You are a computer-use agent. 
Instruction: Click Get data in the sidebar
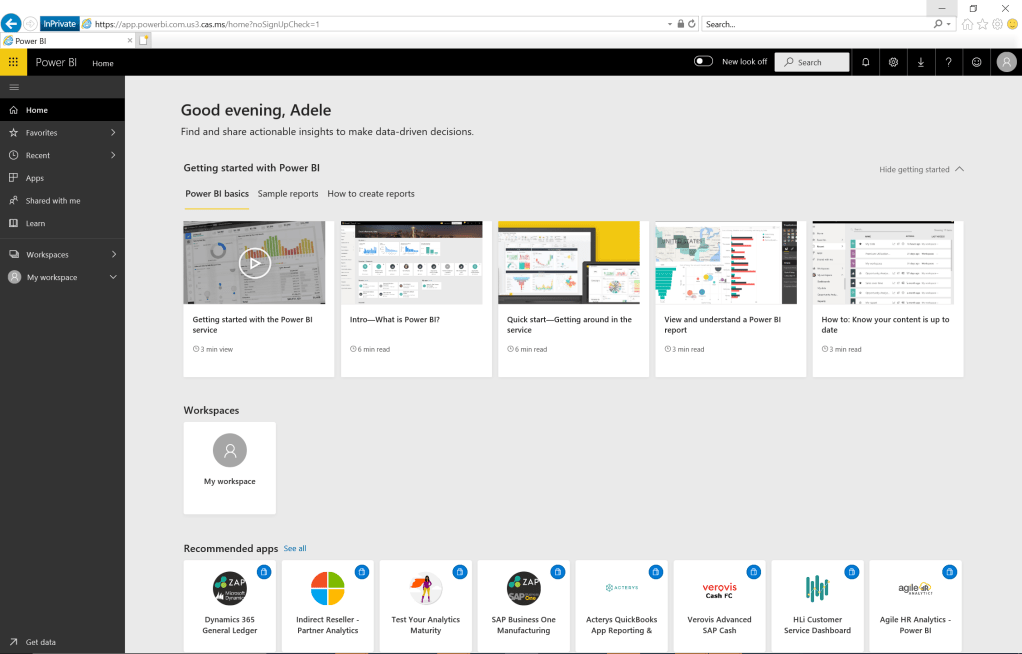[40, 642]
